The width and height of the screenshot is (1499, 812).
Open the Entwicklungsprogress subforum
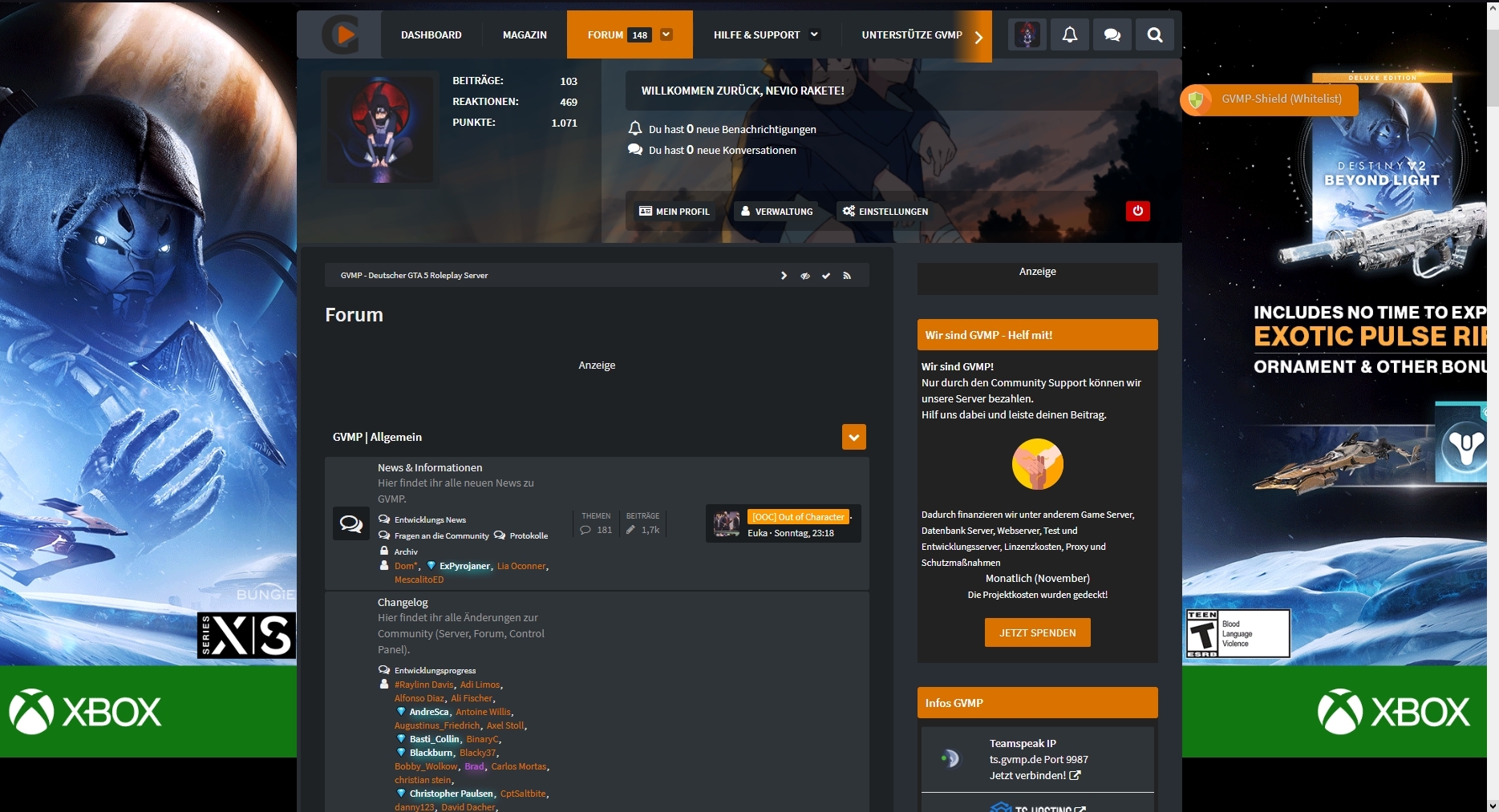click(x=435, y=670)
